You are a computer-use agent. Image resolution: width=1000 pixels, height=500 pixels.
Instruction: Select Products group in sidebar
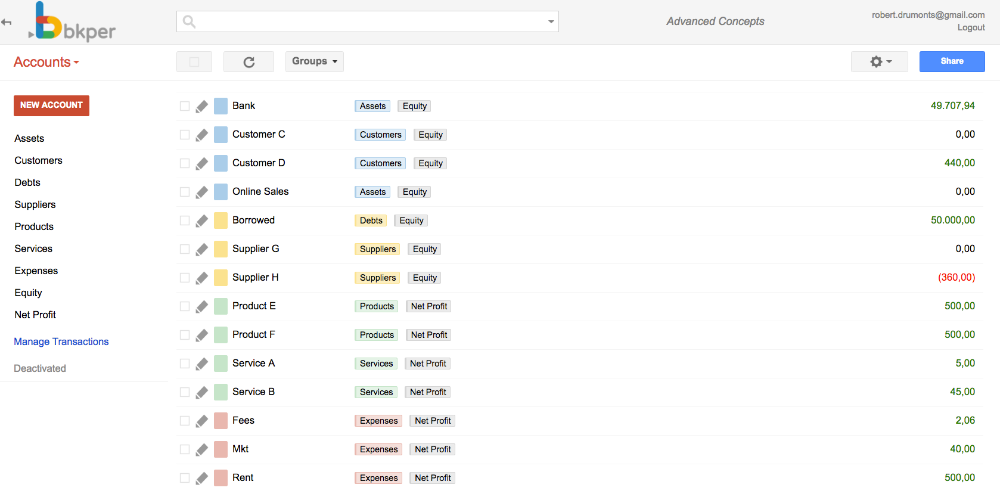point(34,226)
